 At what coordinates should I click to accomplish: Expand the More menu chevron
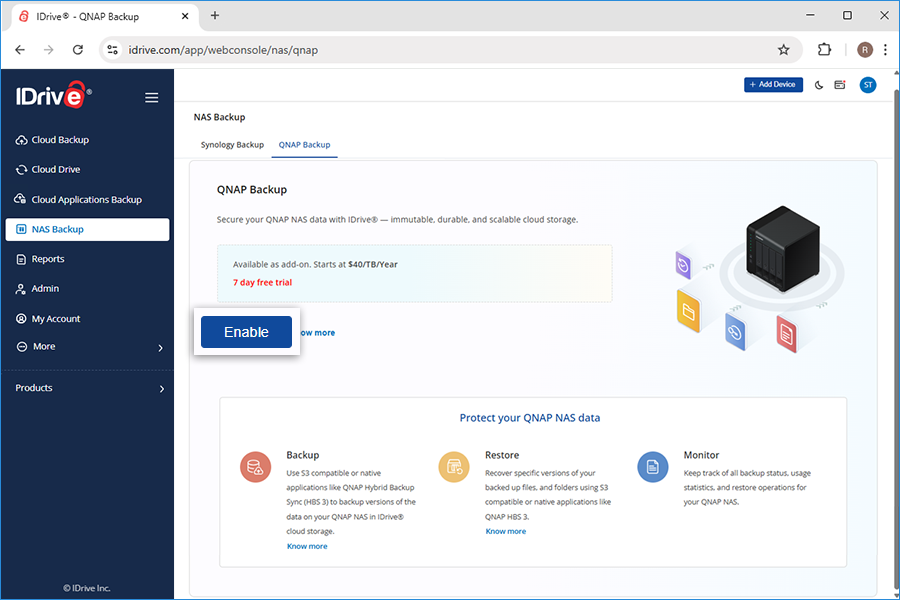pyautogui.click(x=161, y=348)
